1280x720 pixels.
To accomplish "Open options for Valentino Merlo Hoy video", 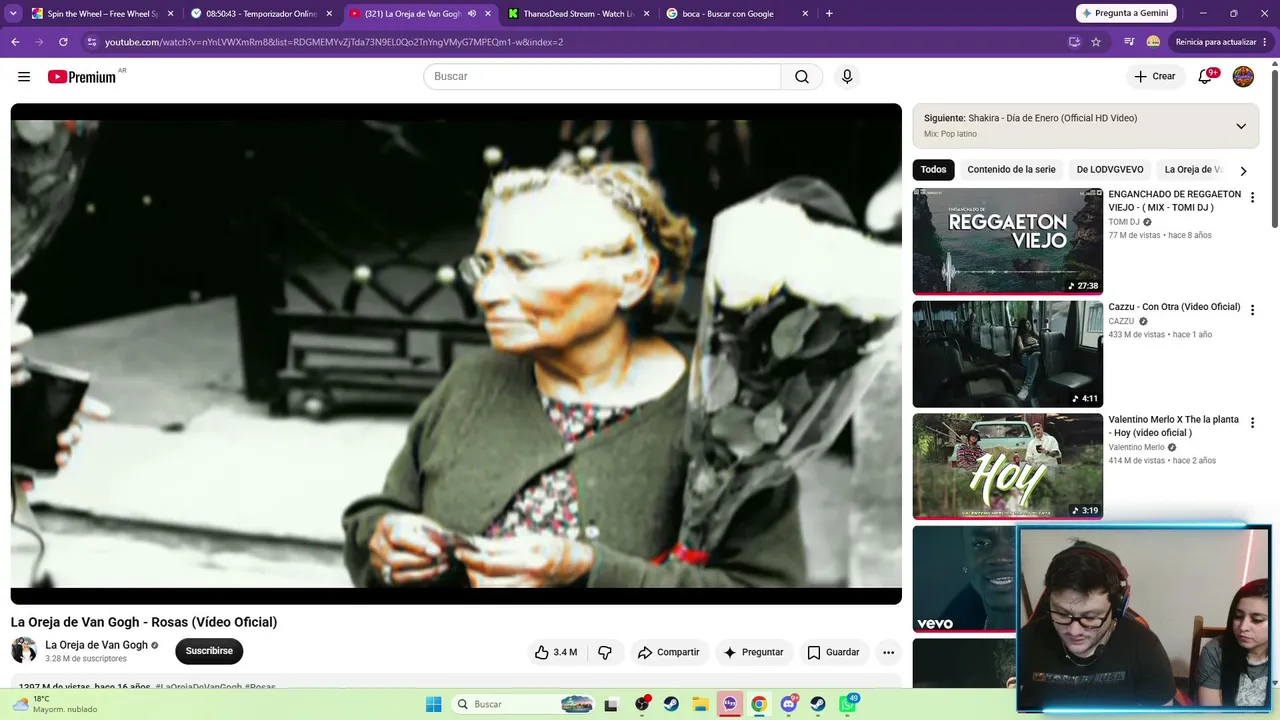I will (x=1252, y=423).
